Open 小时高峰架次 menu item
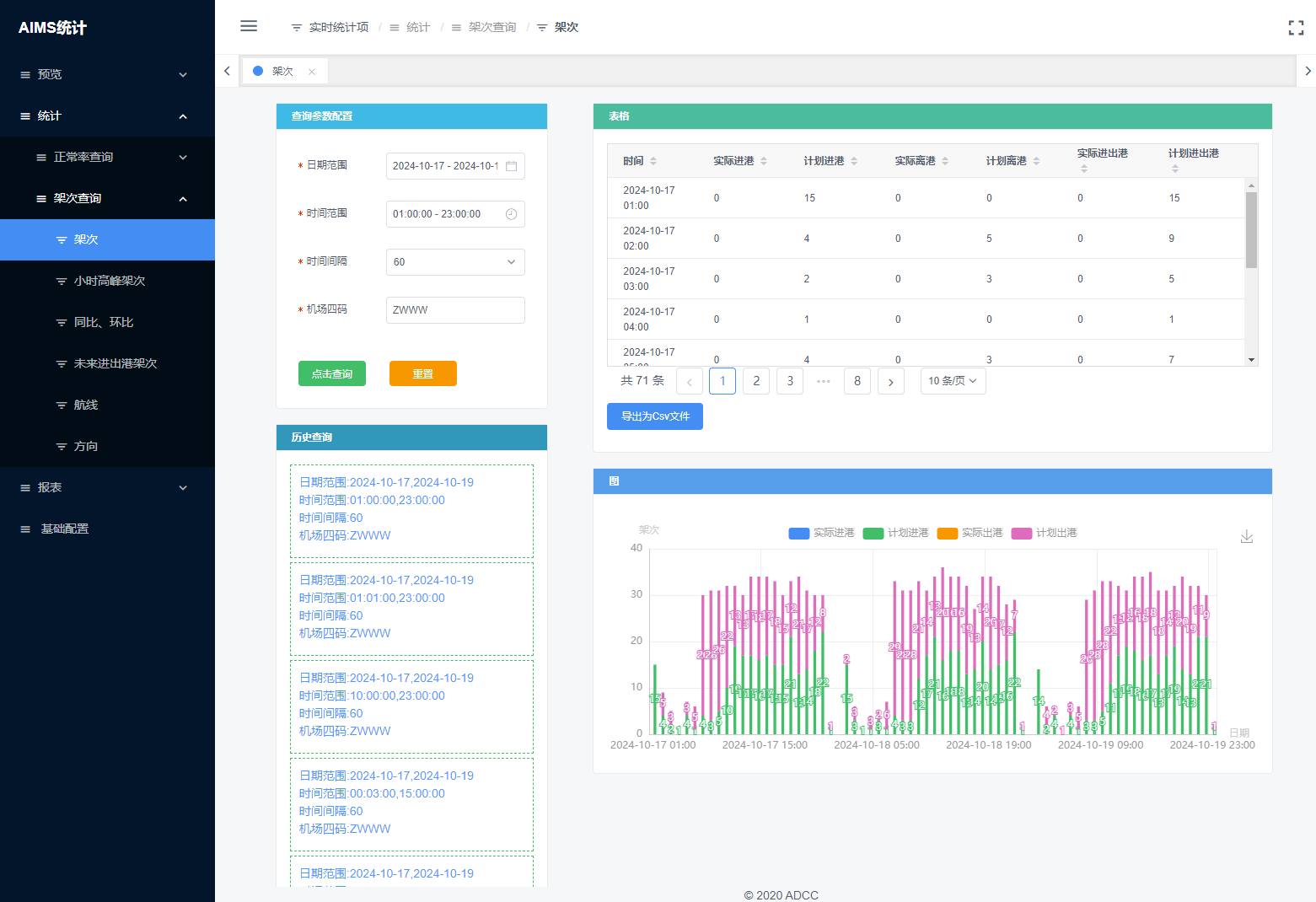 pos(110,281)
